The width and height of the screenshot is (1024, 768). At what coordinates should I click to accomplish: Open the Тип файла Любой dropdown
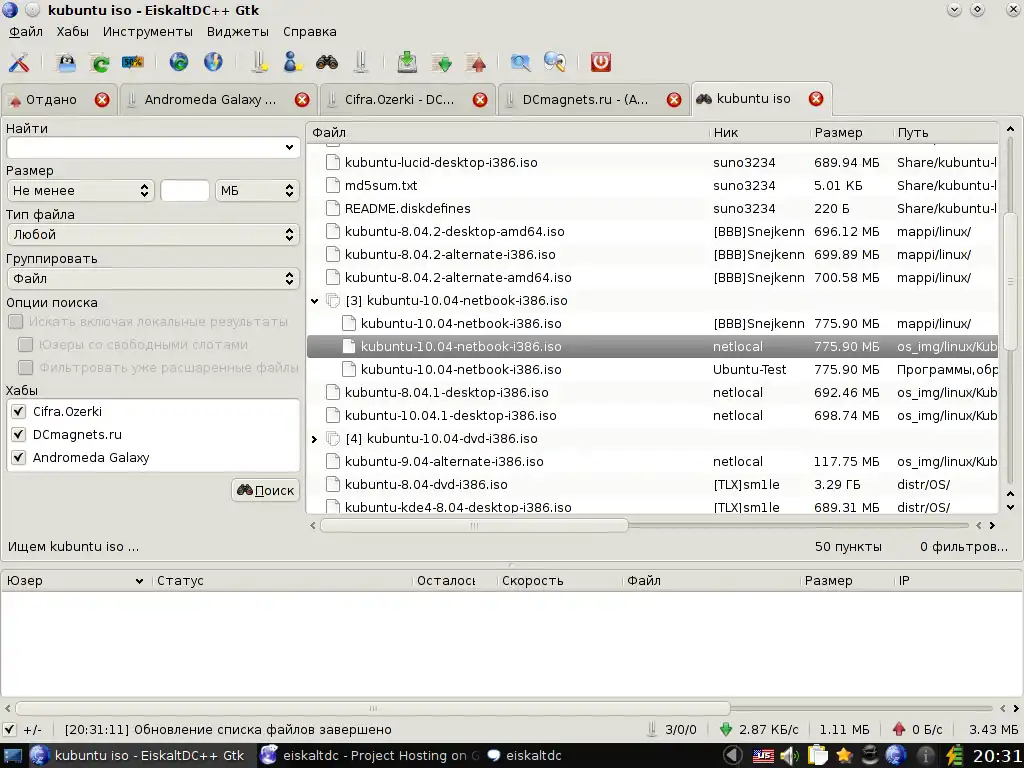(153, 234)
